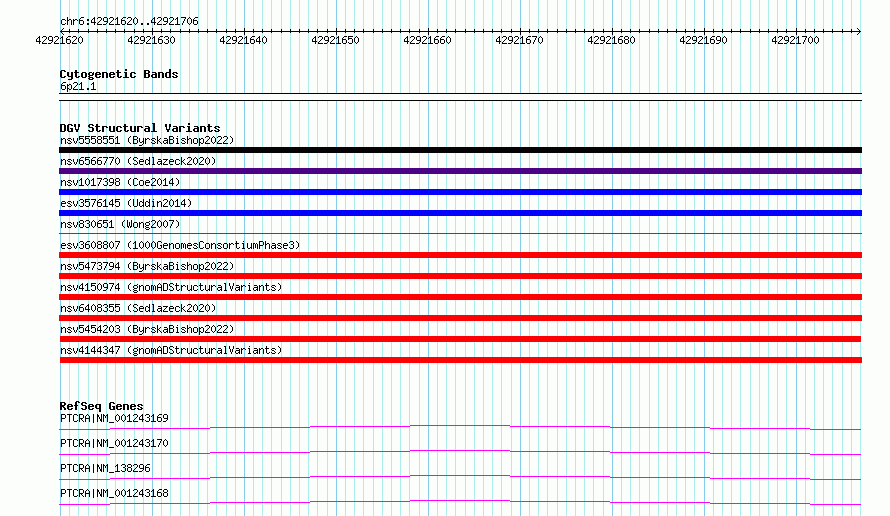Click ruler position label 42921620
The width and height of the screenshot is (890, 516).
(x=59, y=40)
